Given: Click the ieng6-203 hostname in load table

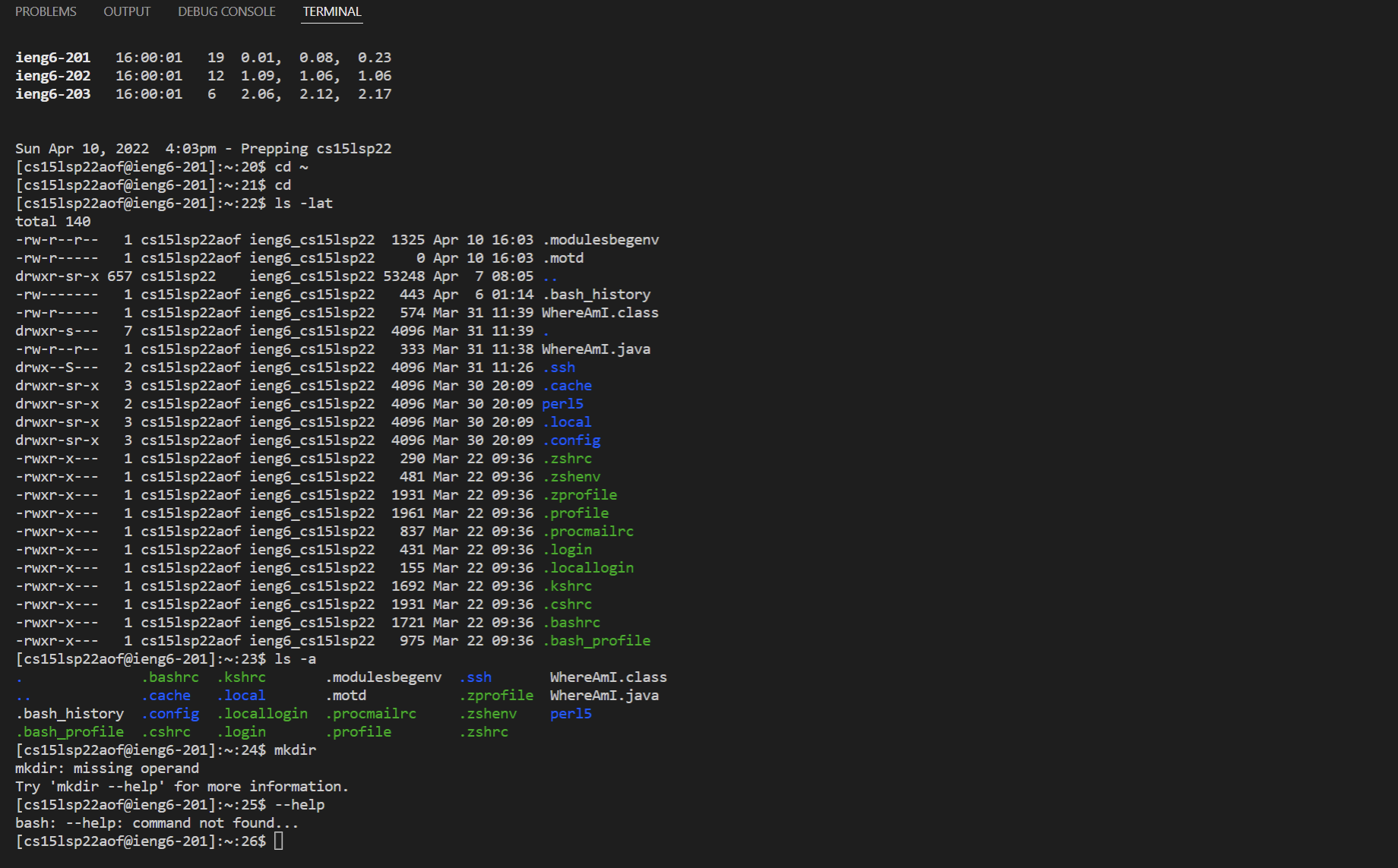Looking at the screenshot, I should pos(53,94).
